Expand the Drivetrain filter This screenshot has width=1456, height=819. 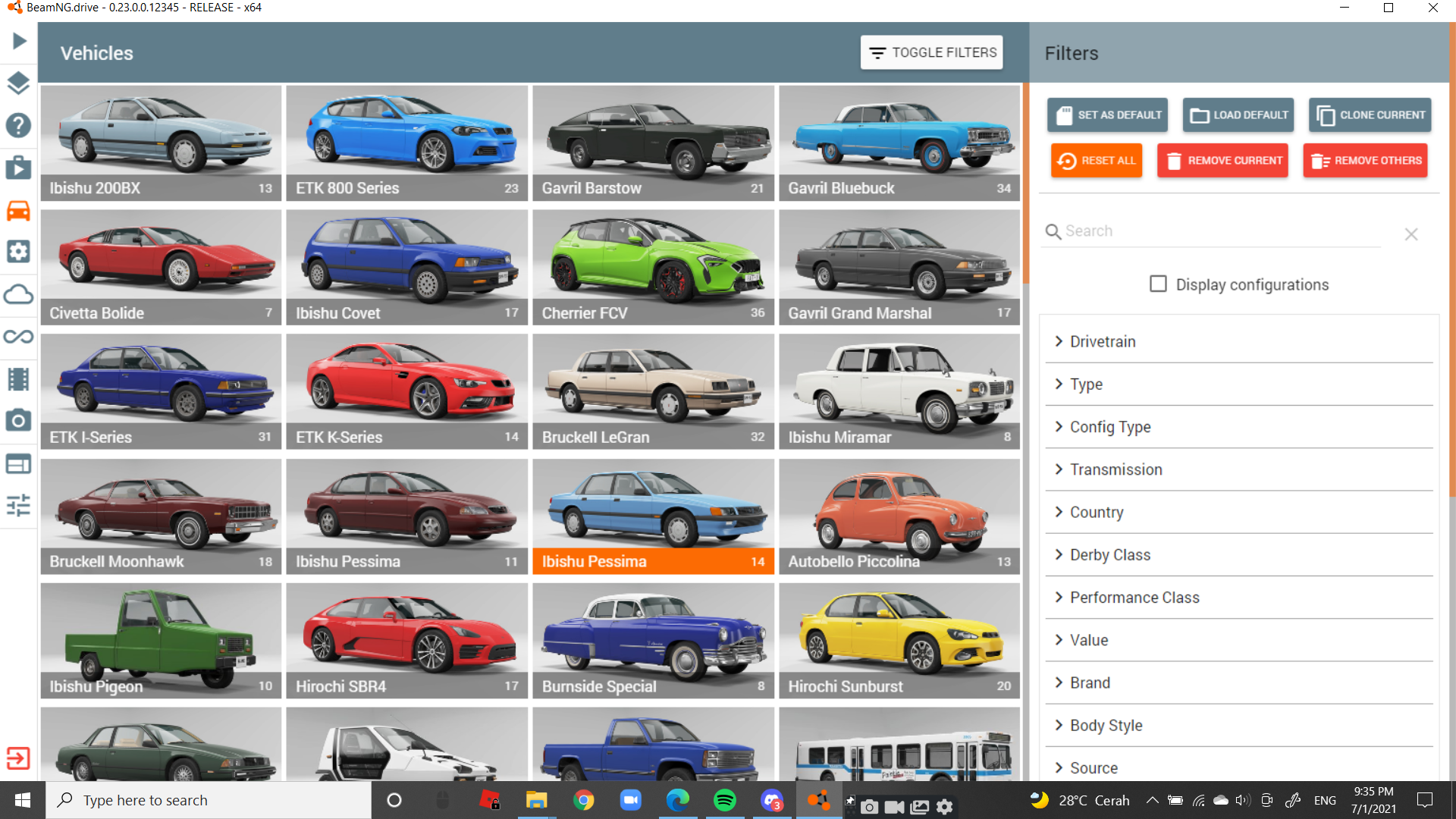pyautogui.click(x=1239, y=341)
